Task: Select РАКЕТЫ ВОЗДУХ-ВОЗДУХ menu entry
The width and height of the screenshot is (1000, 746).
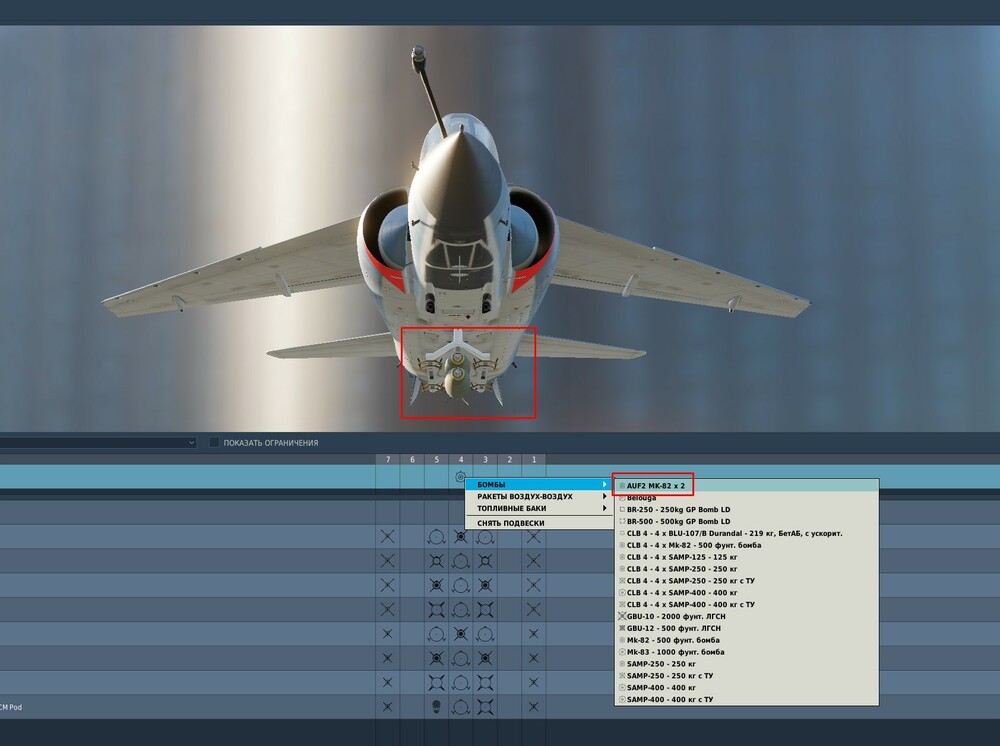Action: pyautogui.click(x=539, y=496)
